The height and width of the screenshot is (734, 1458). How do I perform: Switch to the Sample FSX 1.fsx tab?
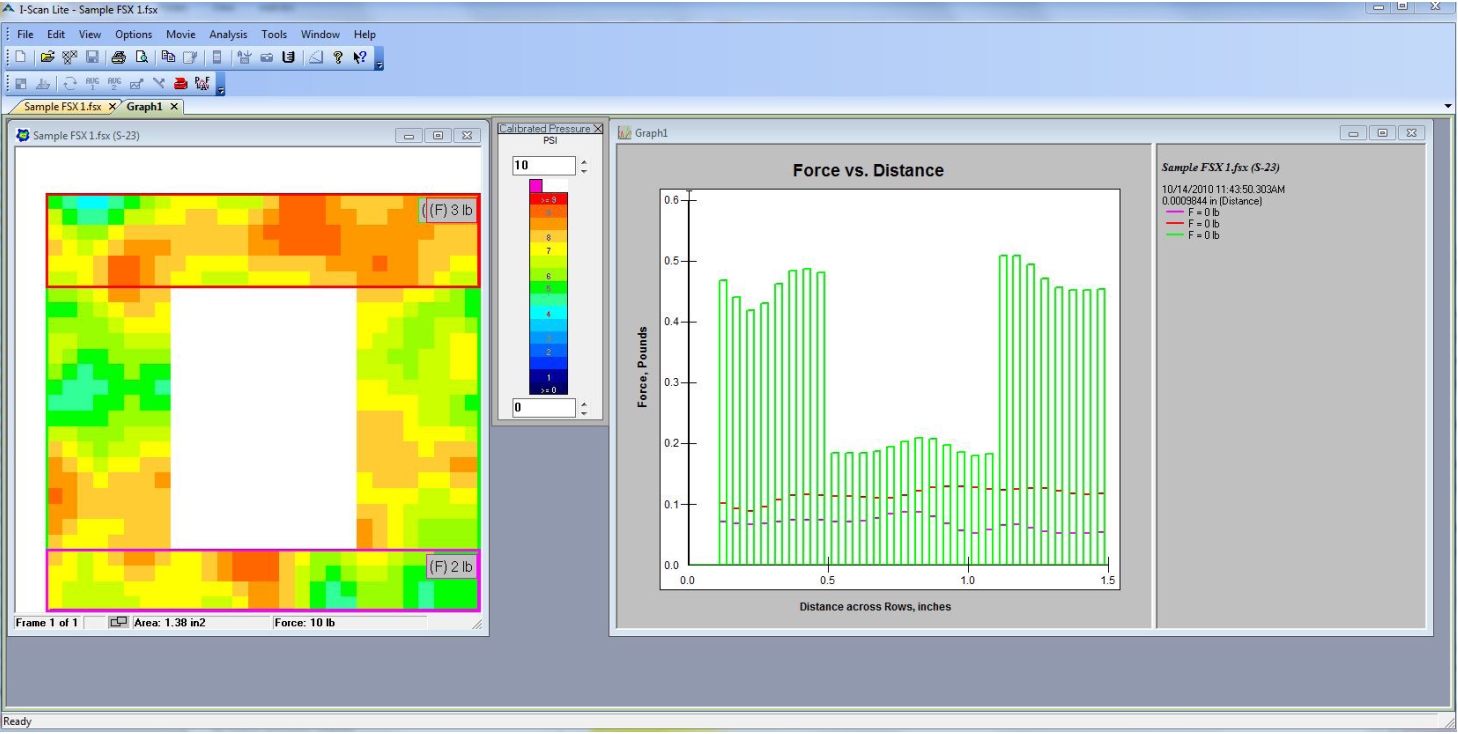click(62, 106)
